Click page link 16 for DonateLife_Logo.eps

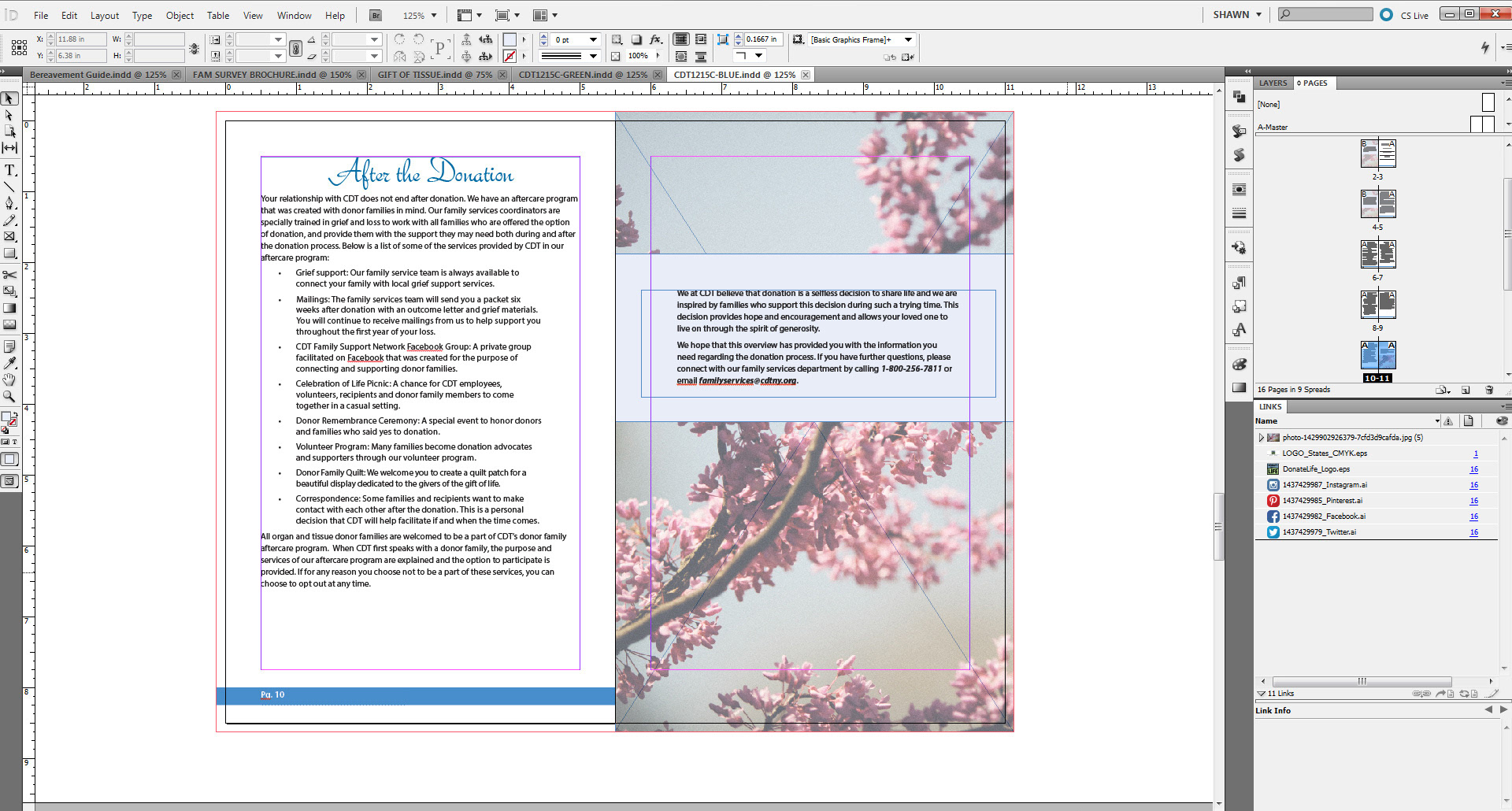1473,469
